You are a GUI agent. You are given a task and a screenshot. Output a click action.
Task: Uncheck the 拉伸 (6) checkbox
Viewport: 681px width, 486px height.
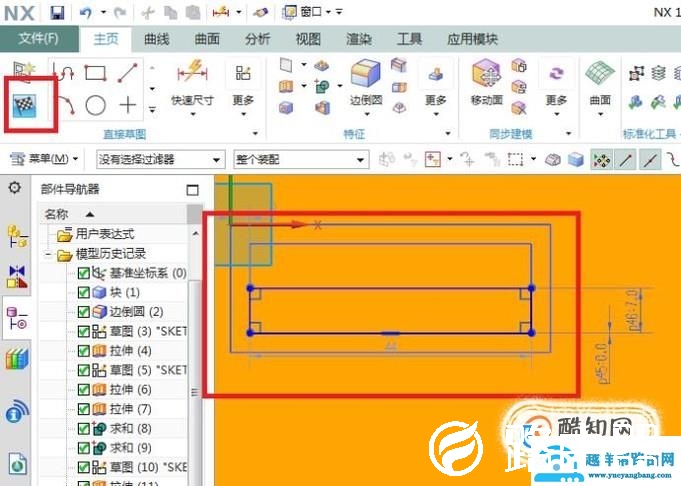coord(83,390)
